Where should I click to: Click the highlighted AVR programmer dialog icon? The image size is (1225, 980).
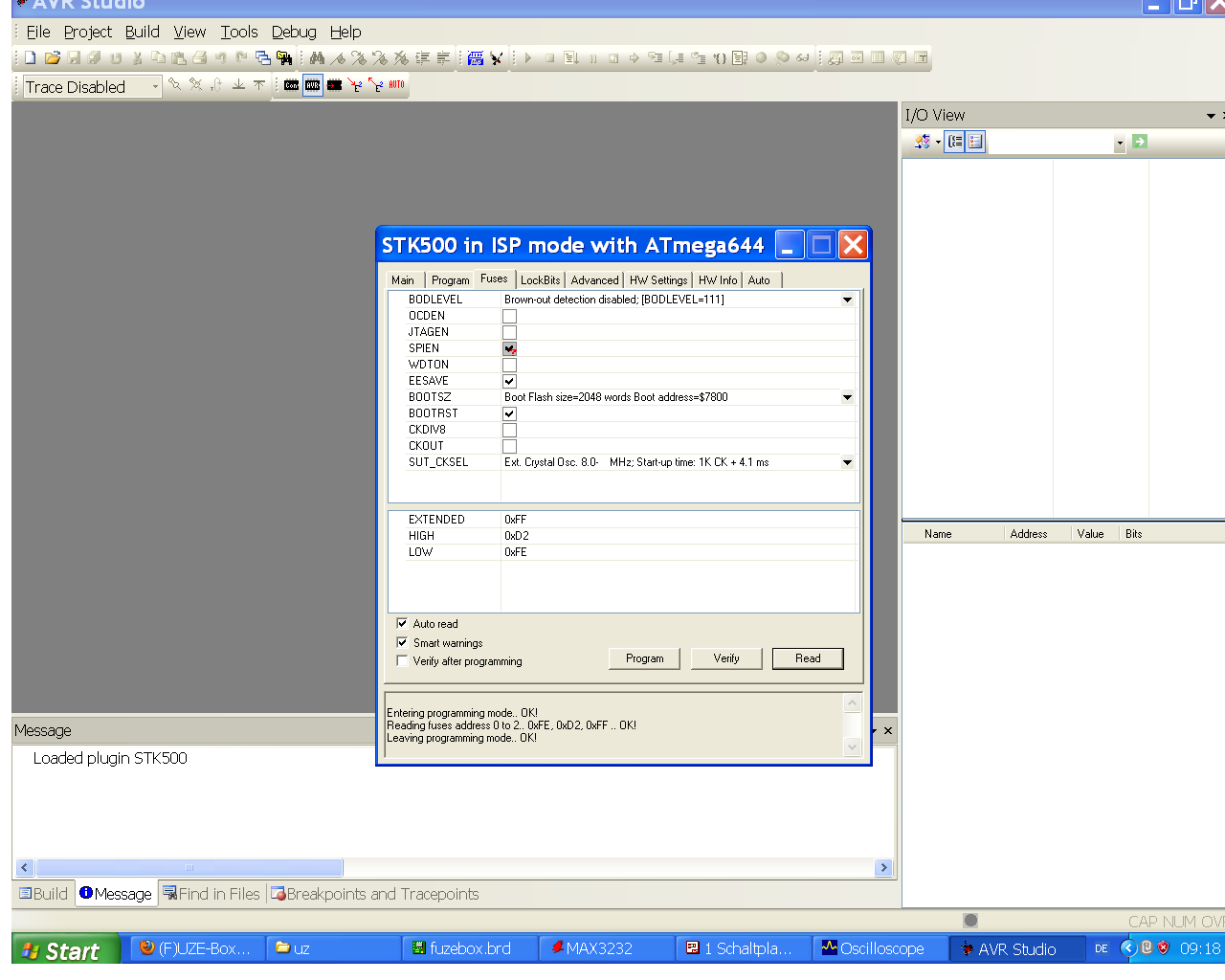pos(313,85)
